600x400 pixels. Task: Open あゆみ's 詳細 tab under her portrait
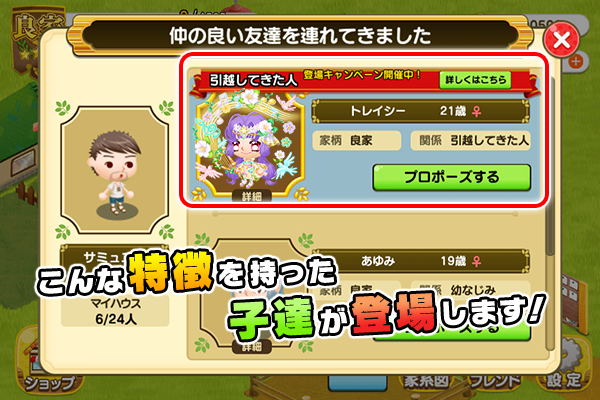click(251, 347)
